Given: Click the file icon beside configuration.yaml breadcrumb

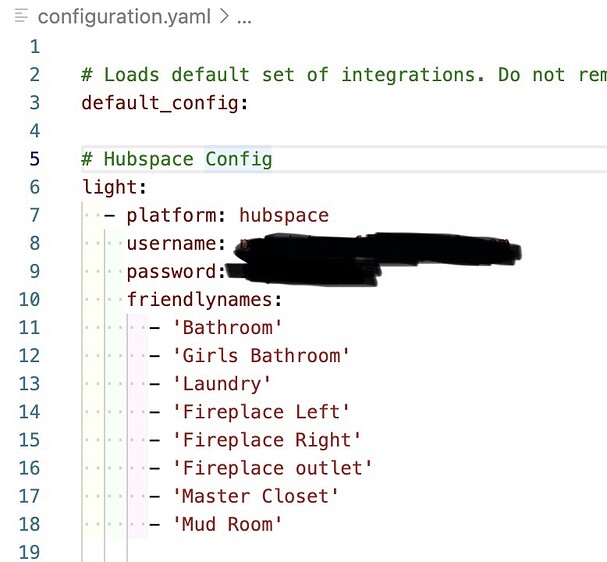Looking at the screenshot, I should tap(21, 18).
